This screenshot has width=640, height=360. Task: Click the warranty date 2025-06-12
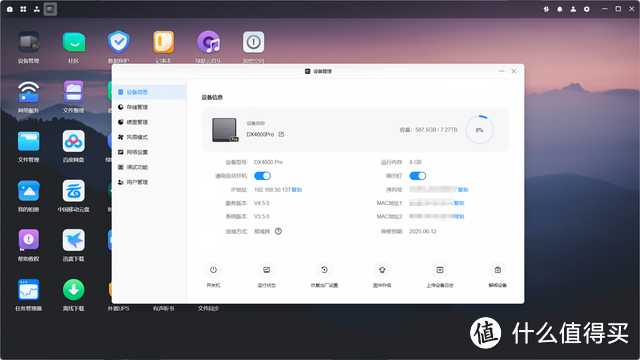[x=423, y=231]
